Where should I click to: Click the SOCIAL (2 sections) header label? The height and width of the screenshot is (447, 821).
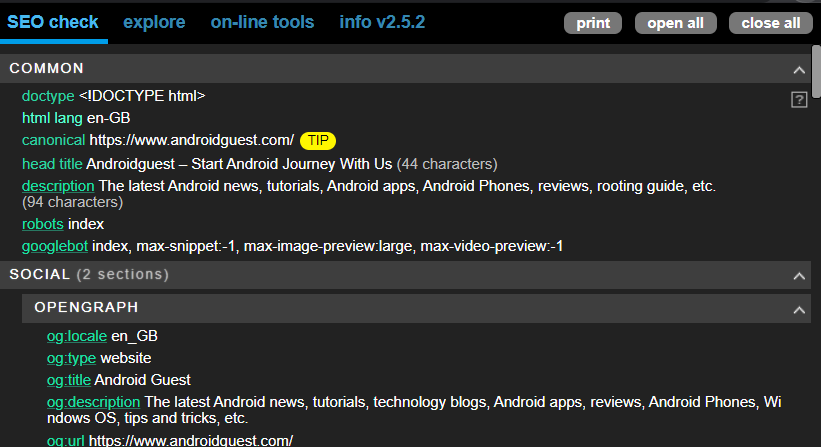click(89, 274)
